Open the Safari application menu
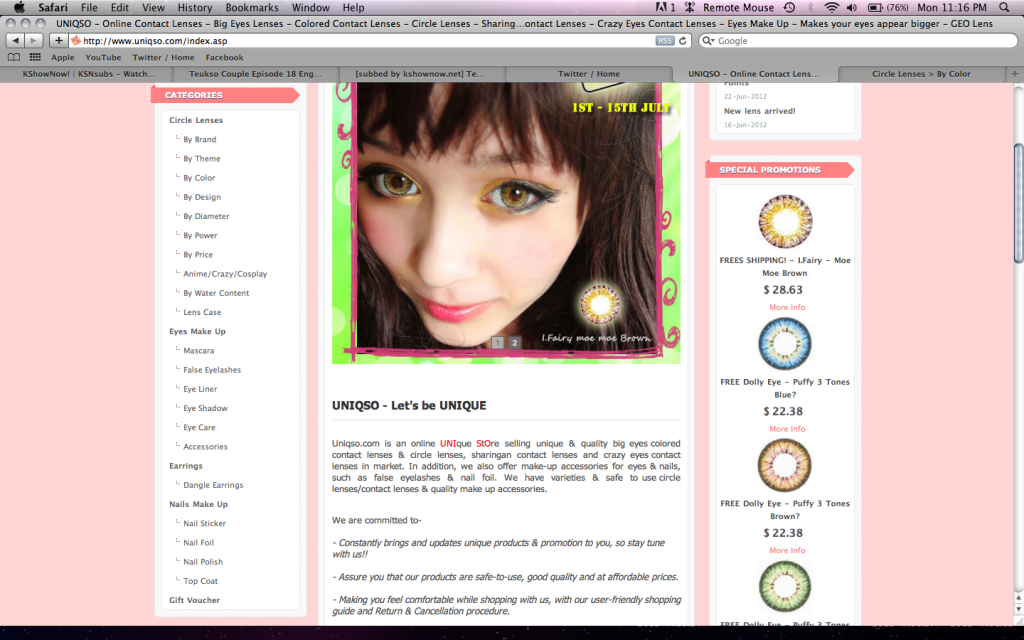1024x640 pixels. point(53,8)
